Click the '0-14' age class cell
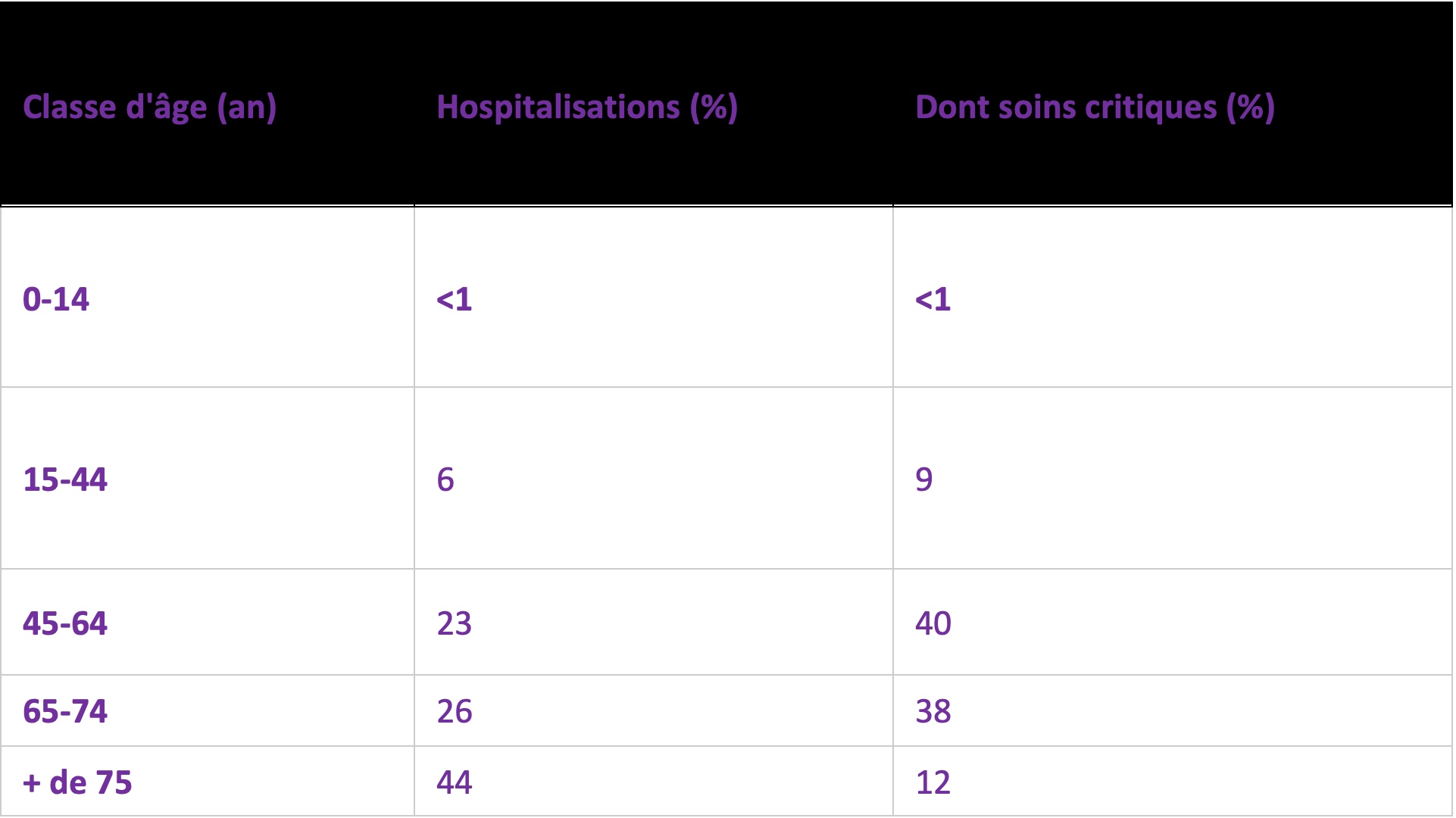The height and width of the screenshot is (818, 1456). [208, 297]
